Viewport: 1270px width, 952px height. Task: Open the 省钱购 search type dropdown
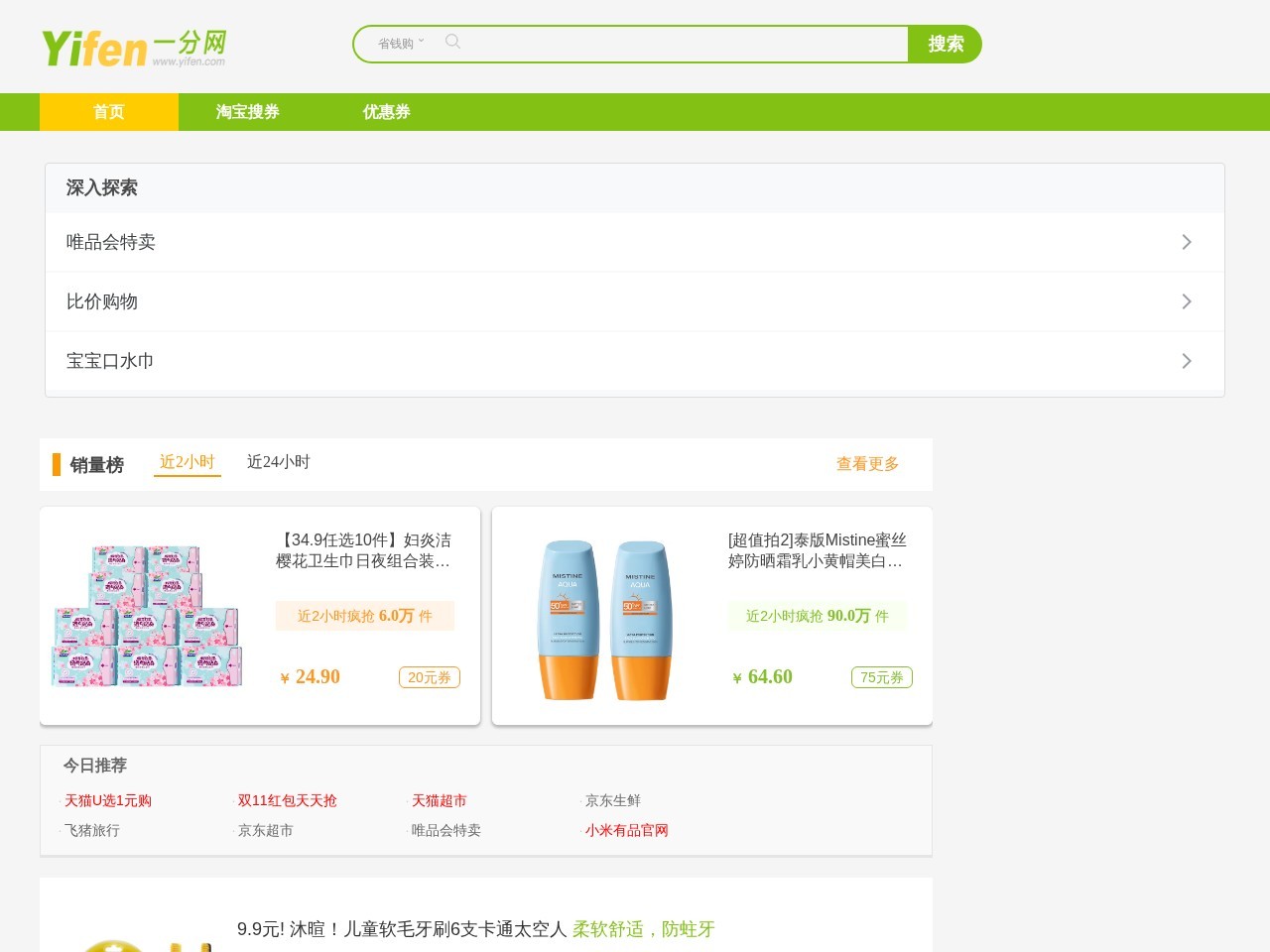400,44
